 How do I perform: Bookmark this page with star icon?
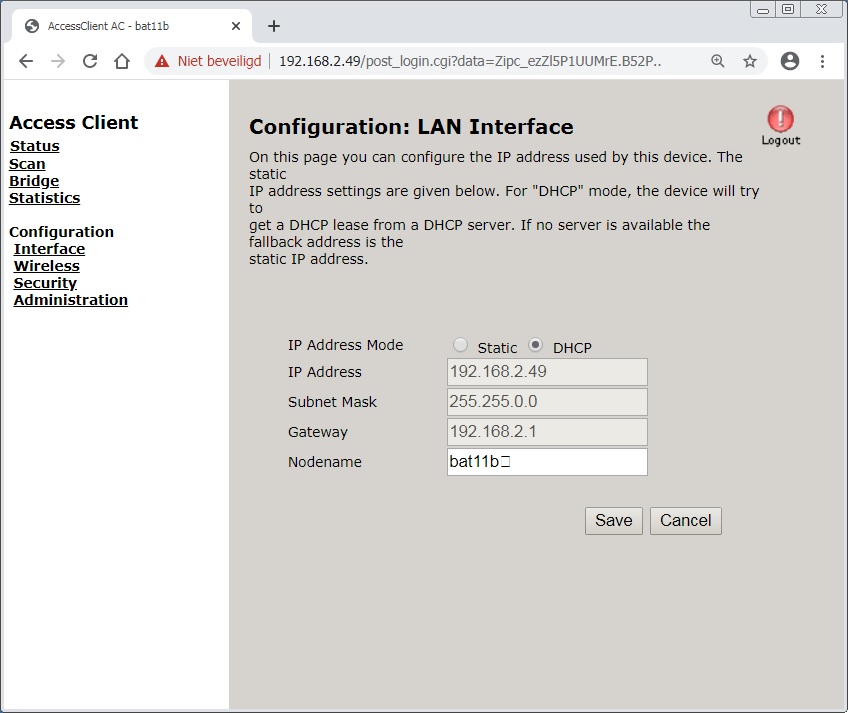[750, 61]
